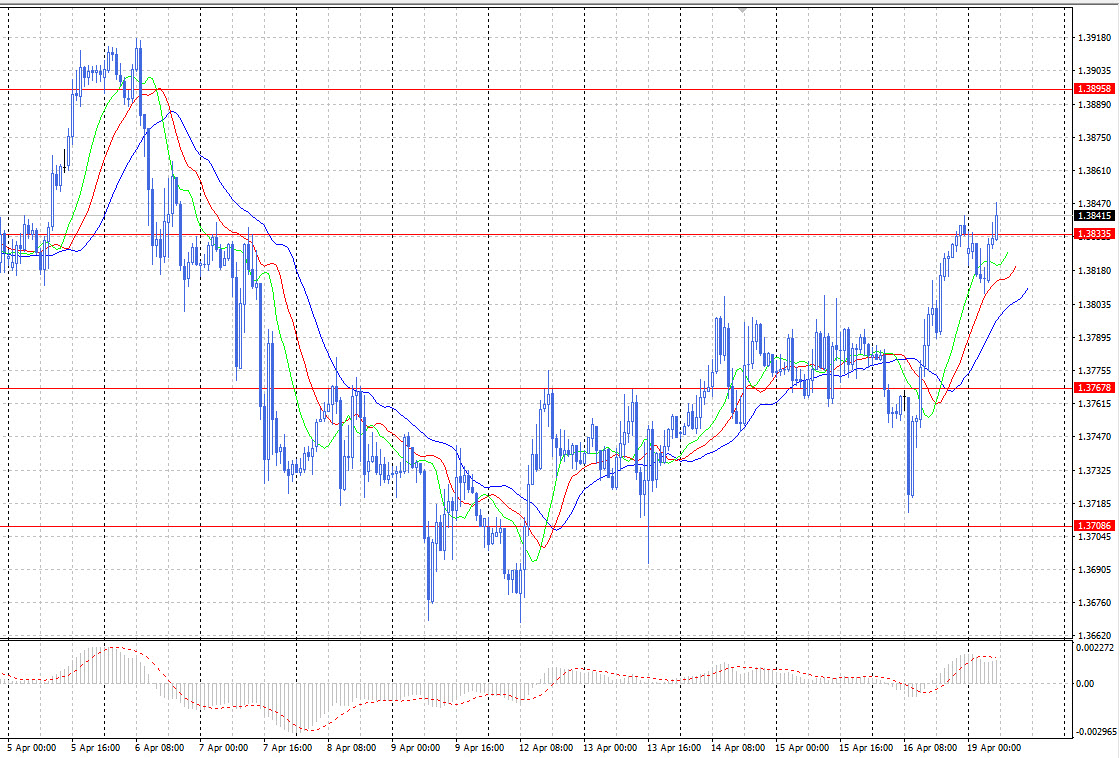Click the 1.38610 price scale label

[x=1094, y=171]
